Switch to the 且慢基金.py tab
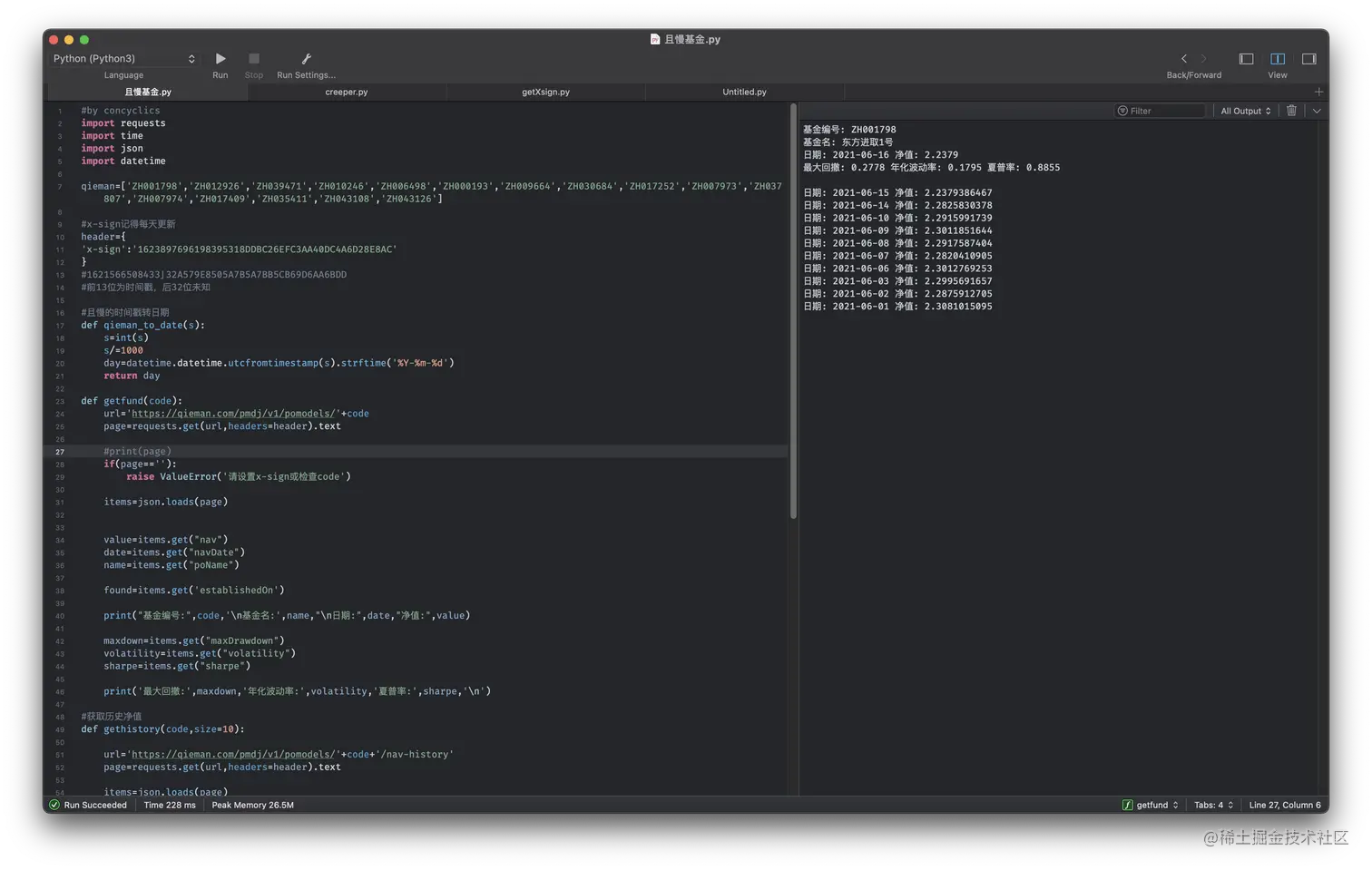Image resolution: width=1372 pixels, height=870 pixels. pos(148,92)
